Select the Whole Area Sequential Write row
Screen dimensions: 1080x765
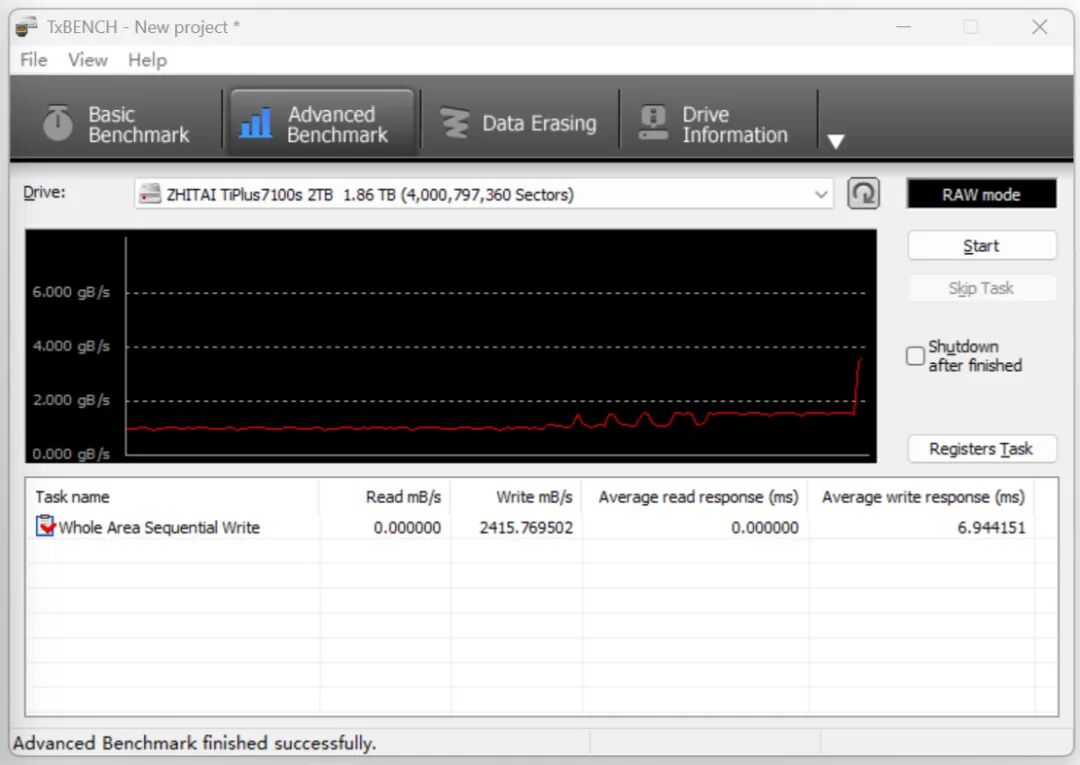pyautogui.click(x=160, y=527)
